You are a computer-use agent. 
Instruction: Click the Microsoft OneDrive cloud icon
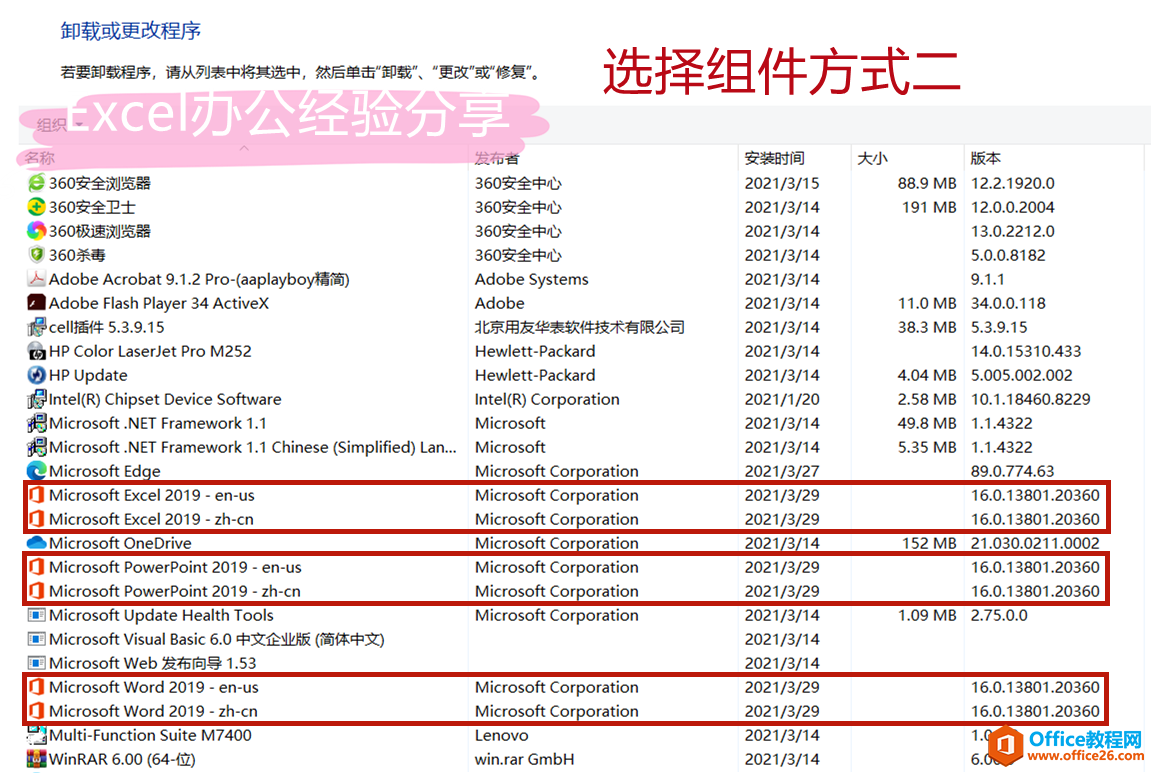(x=36, y=542)
